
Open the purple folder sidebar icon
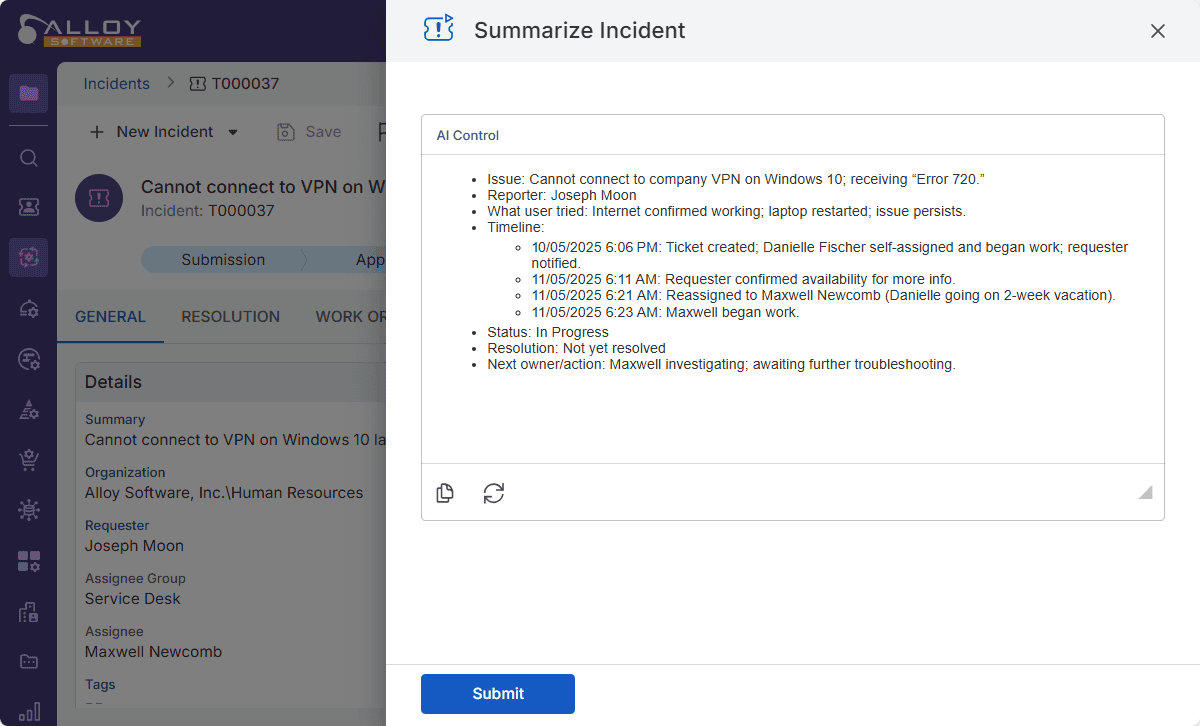[x=29, y=94]
